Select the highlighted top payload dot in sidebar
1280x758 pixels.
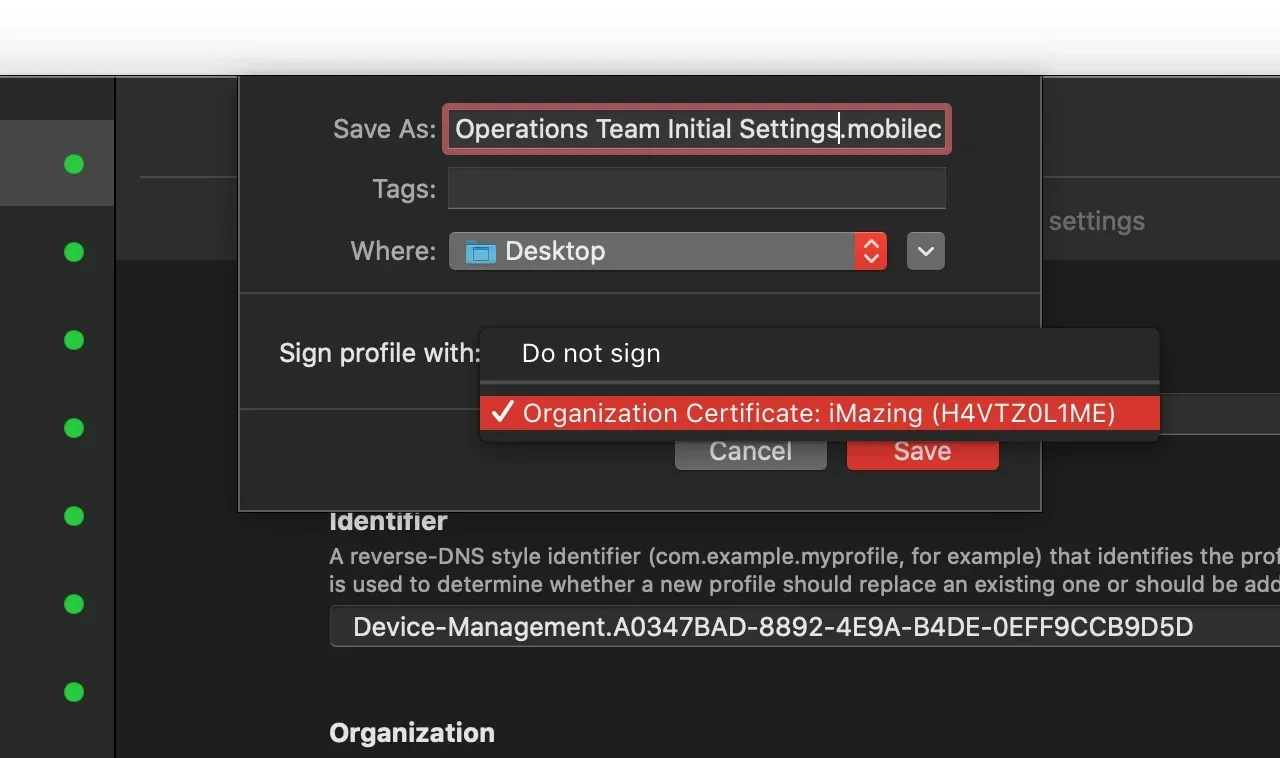pyautogui.click(x=73, y=163)
